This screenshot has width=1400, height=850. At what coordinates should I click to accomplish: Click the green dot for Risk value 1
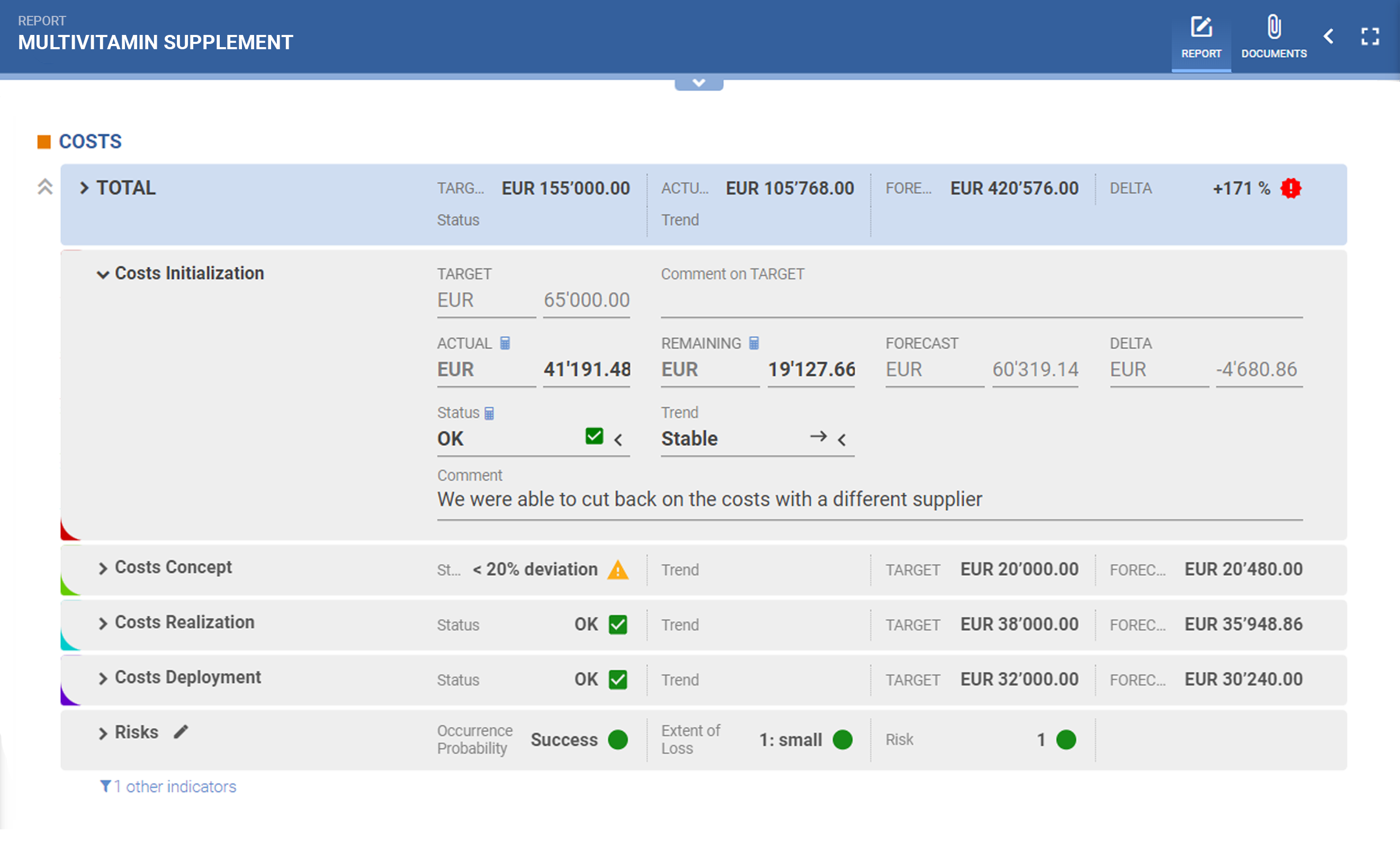[1066, 740]
